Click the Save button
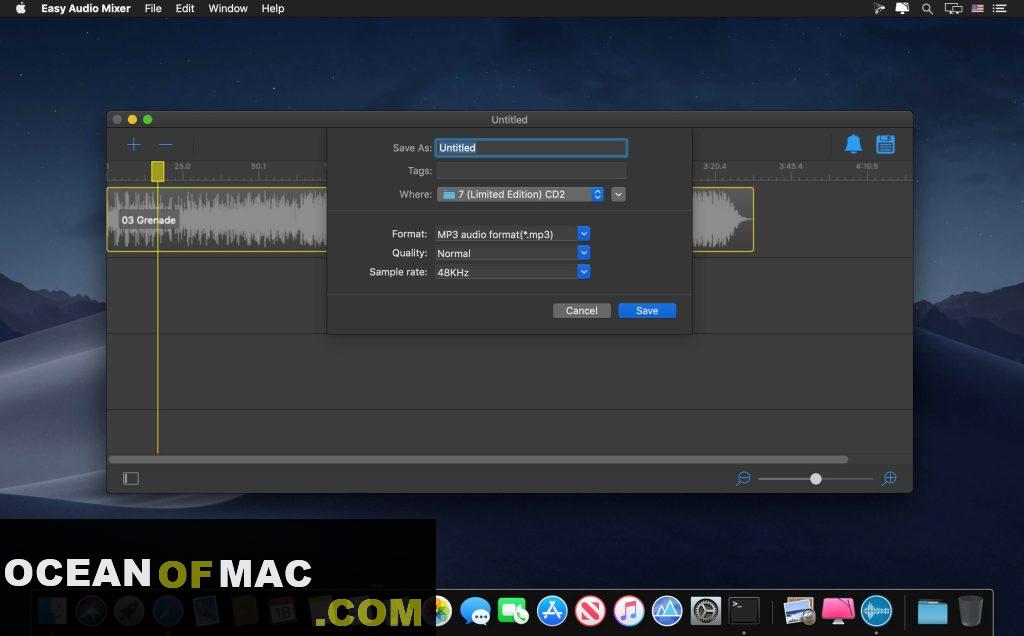1024x636 pixels. (x=647, y=311)
